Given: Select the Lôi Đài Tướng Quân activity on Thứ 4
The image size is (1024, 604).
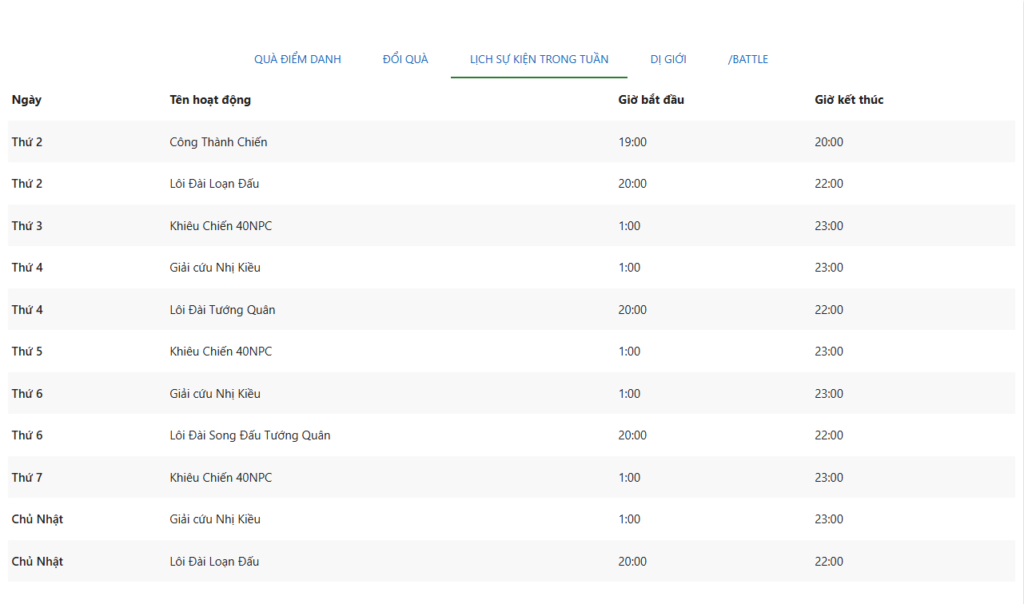Looking at the screenshot, I should [222, 310].
